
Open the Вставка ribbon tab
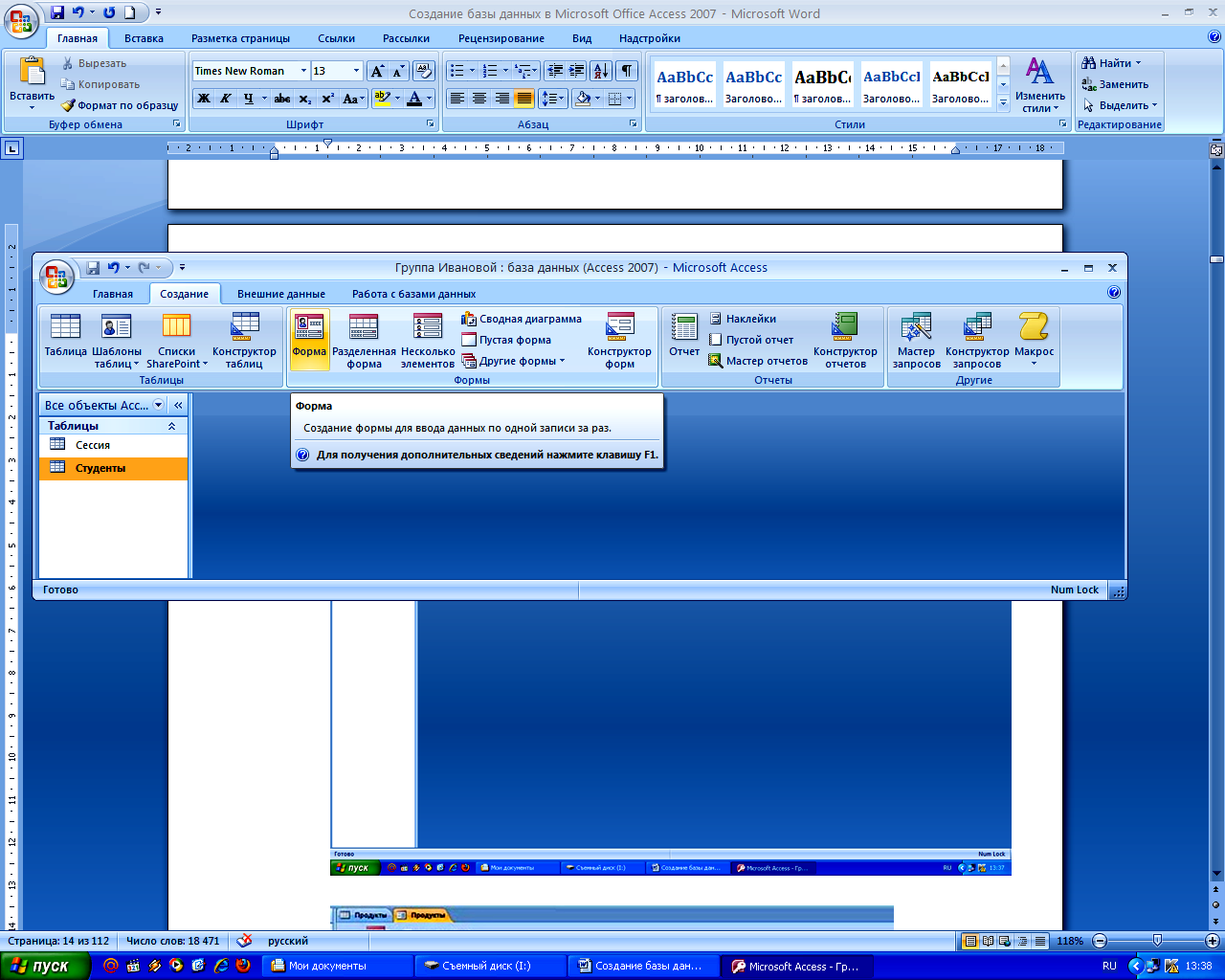[x=144, y=38]
